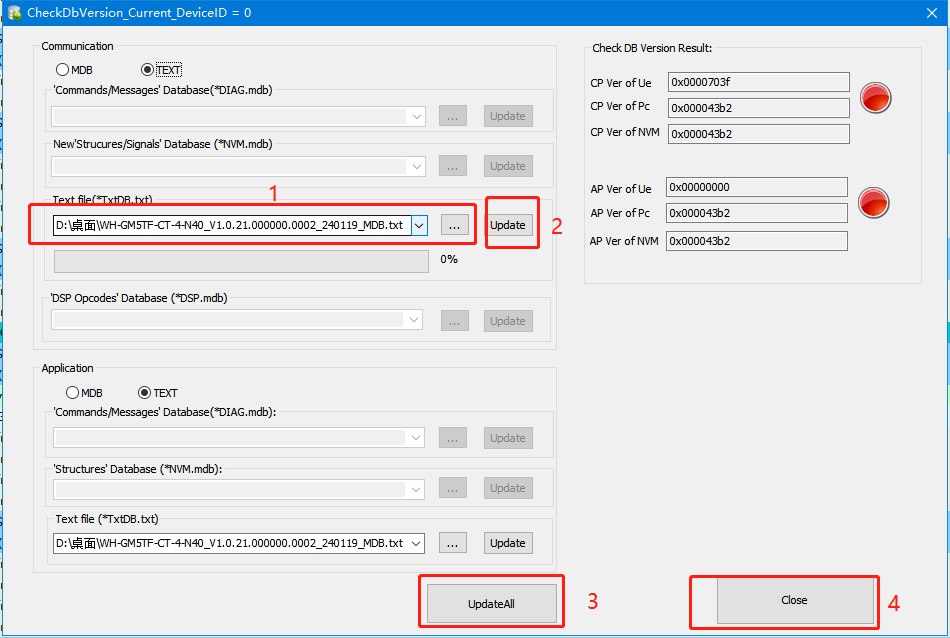Close the CheckDbVersion window
This screenshot has width=950, height=638.
pos(924,12)
